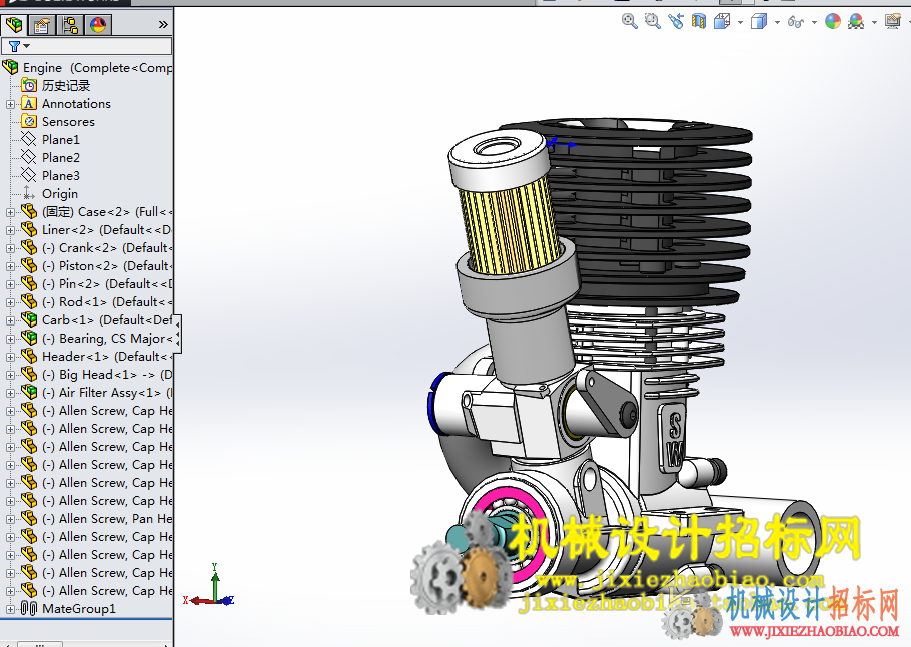Activate the Section View tool
Viewport: 911px width, 647px height.
[x=699, y=21]
